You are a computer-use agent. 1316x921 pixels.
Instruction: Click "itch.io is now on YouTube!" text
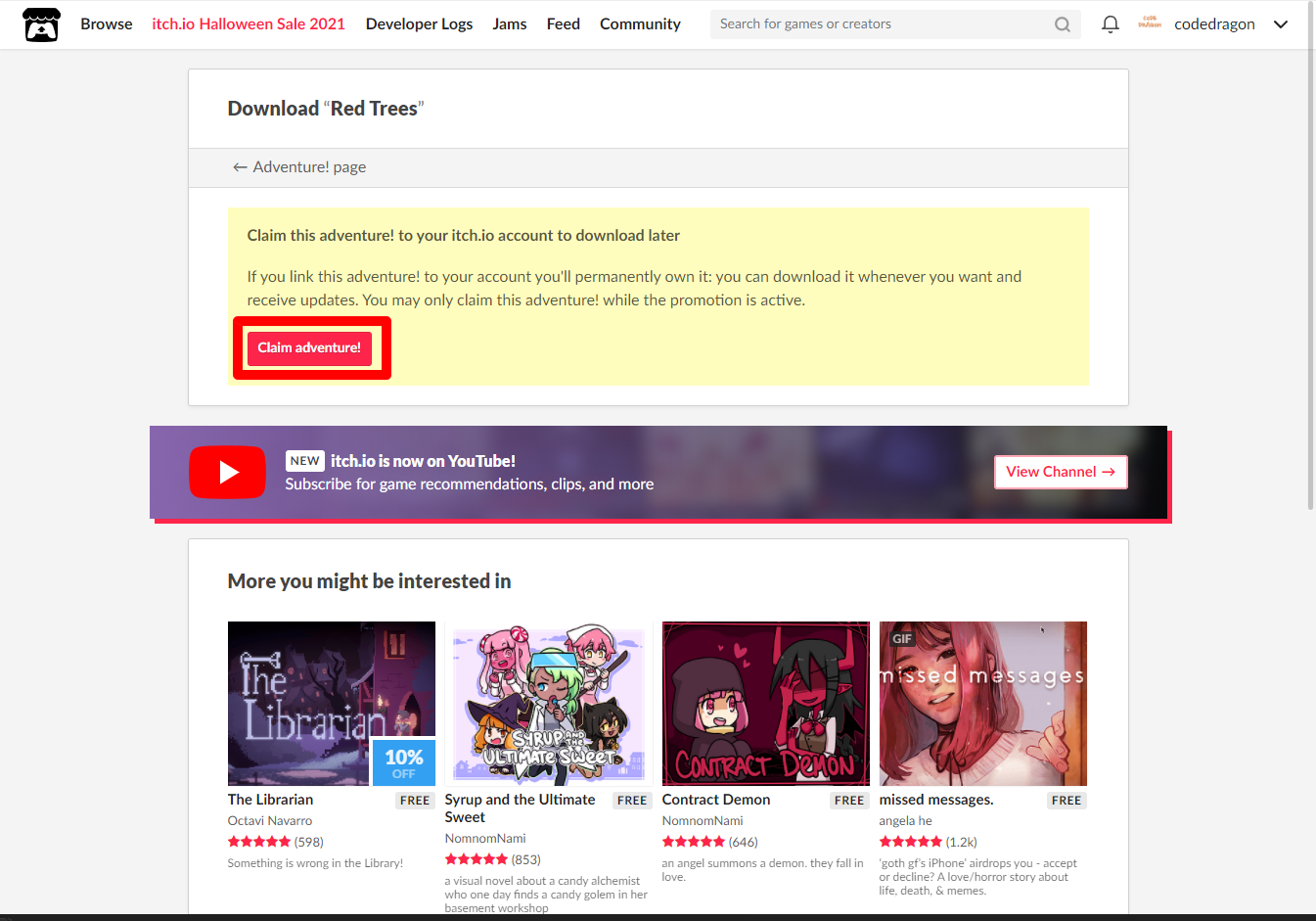(x=423, y=461)
